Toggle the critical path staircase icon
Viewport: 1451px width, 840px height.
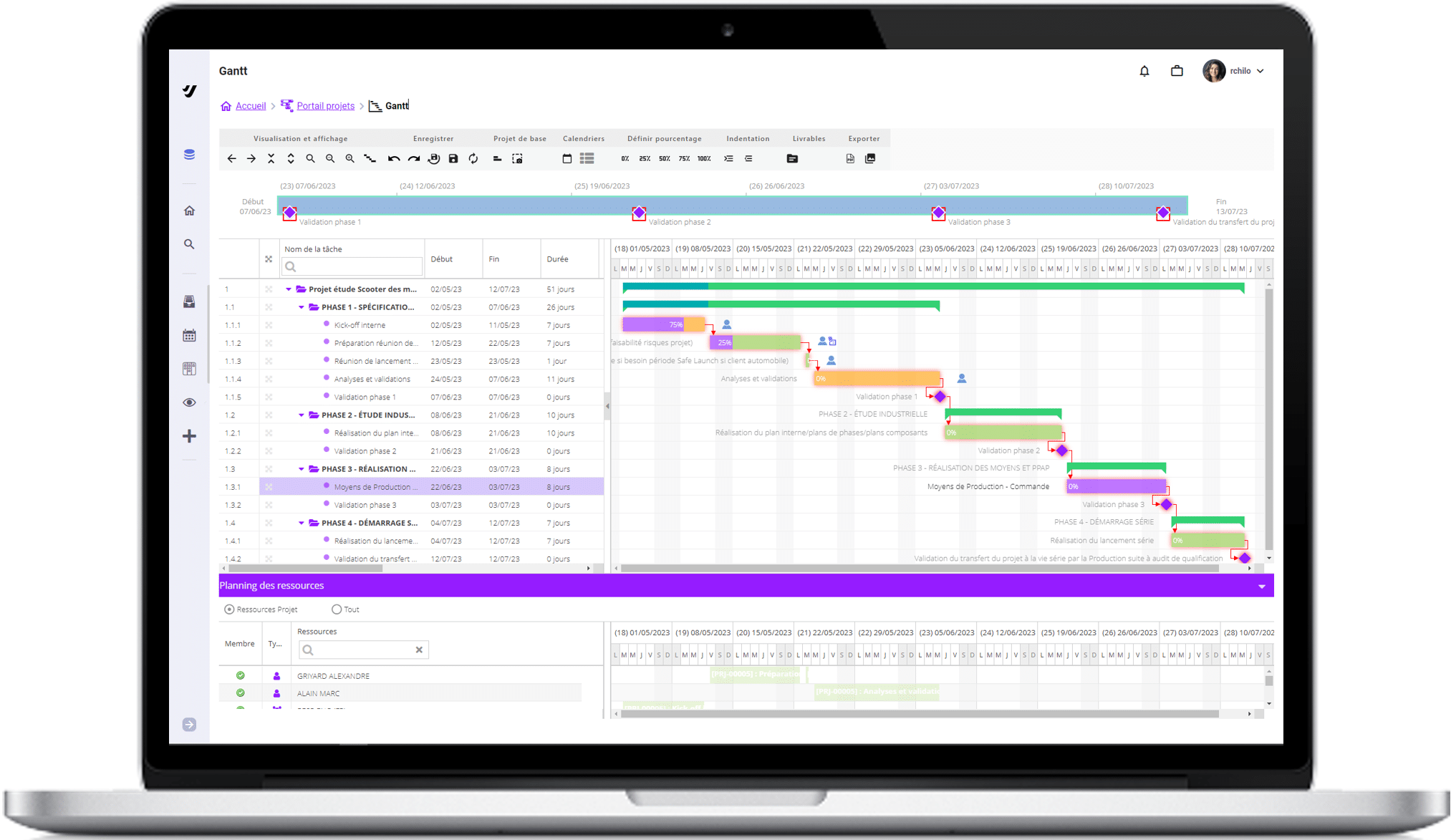370,159
